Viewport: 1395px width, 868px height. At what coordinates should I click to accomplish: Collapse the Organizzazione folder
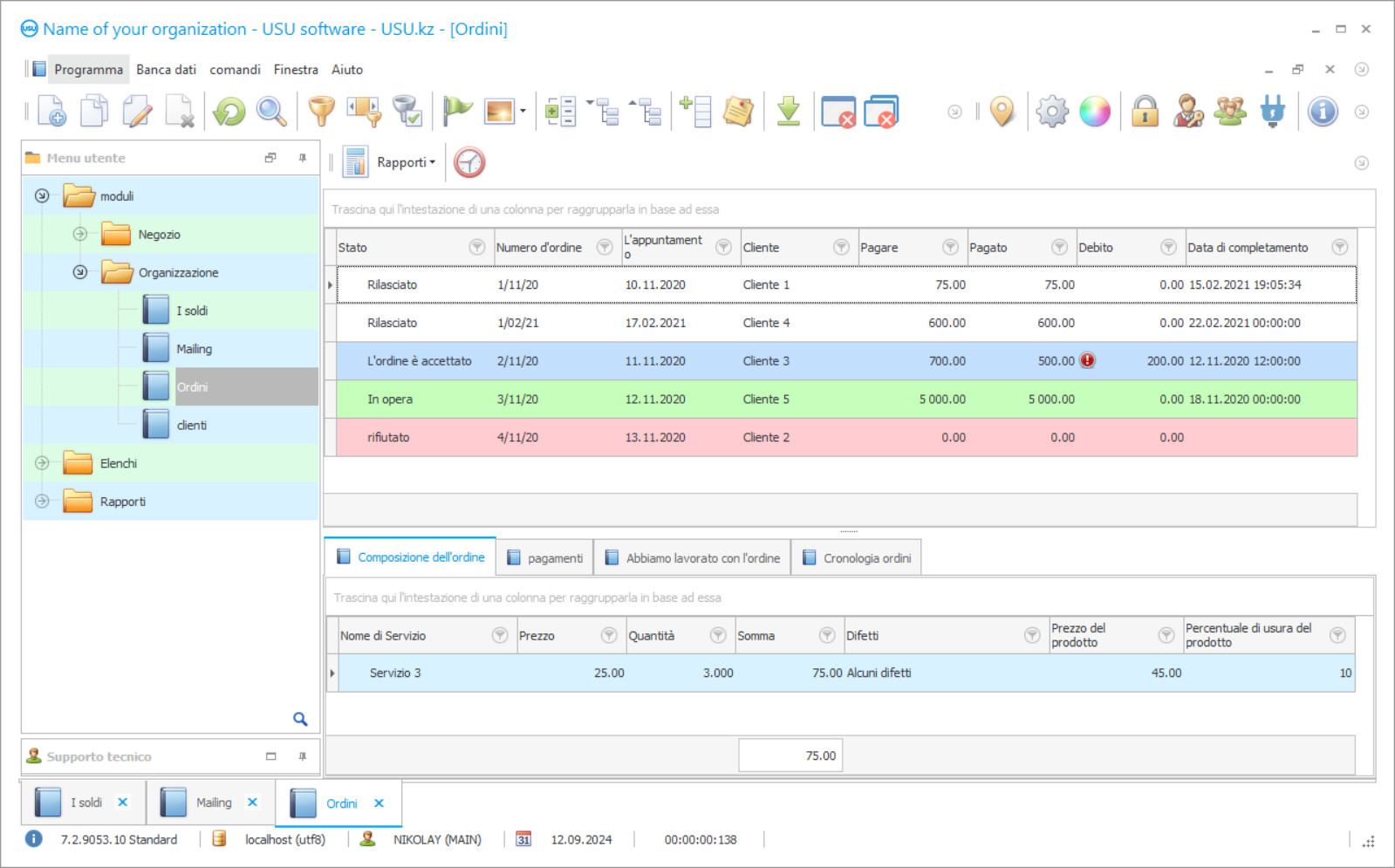pyautogui.click(x=80, y=272)
